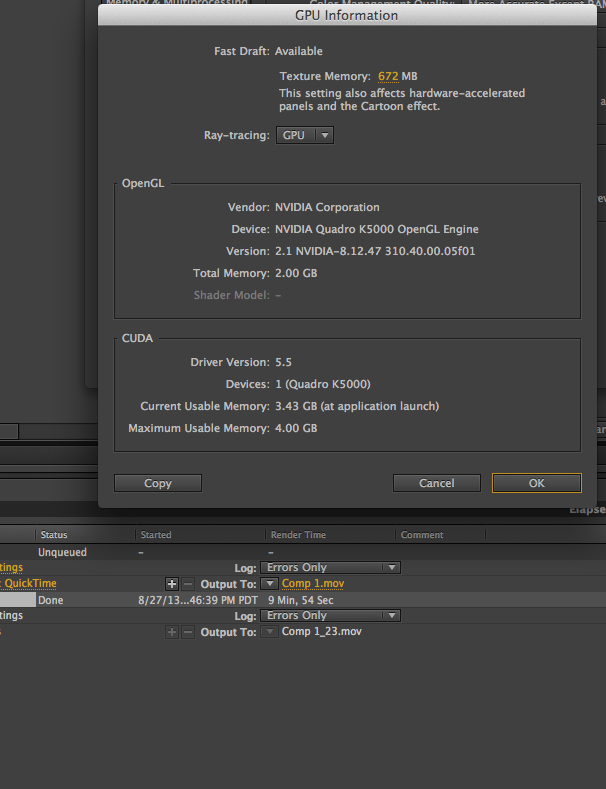Open the Log dropdown above Comp 1.mov
This screenshot has height=789, width=606.
click(x=330, y=568)
